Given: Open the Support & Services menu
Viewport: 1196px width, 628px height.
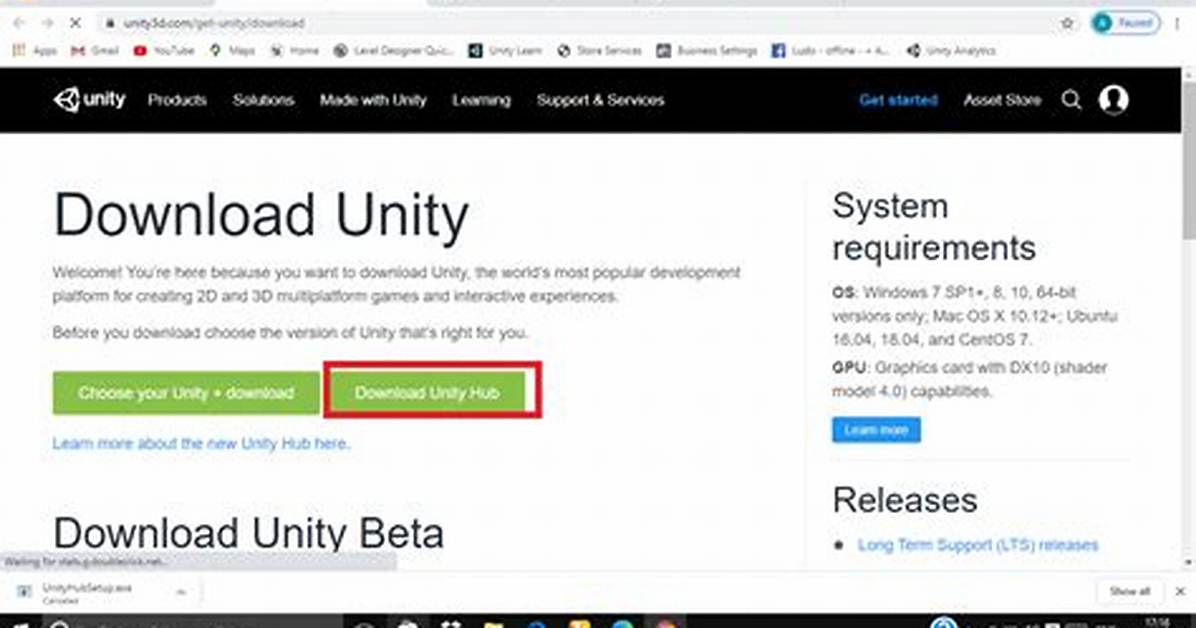Looking at the screenshot, I should point(600,100).
